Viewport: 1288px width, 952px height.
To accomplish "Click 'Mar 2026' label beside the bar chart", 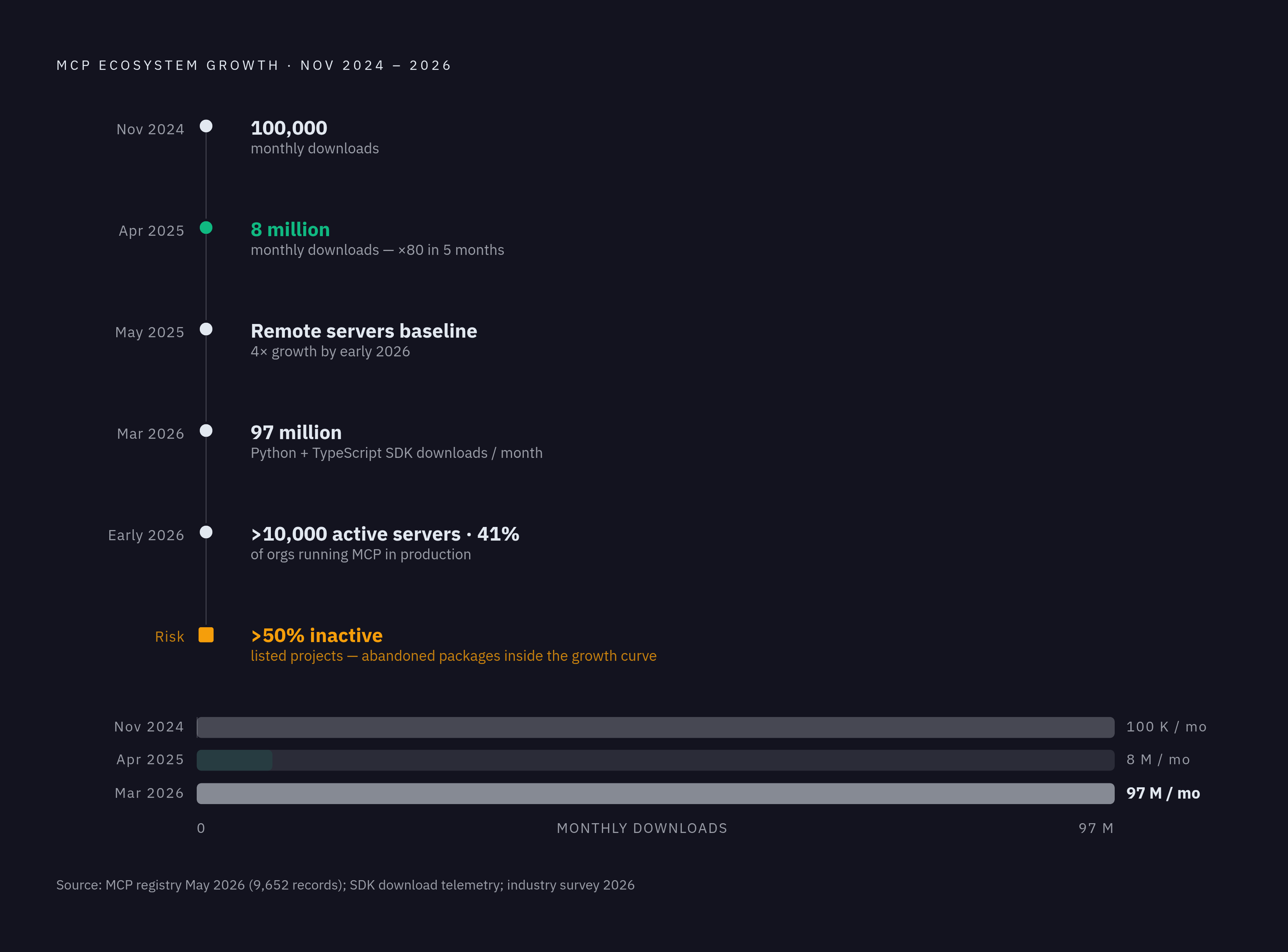I will coord(149,793).
